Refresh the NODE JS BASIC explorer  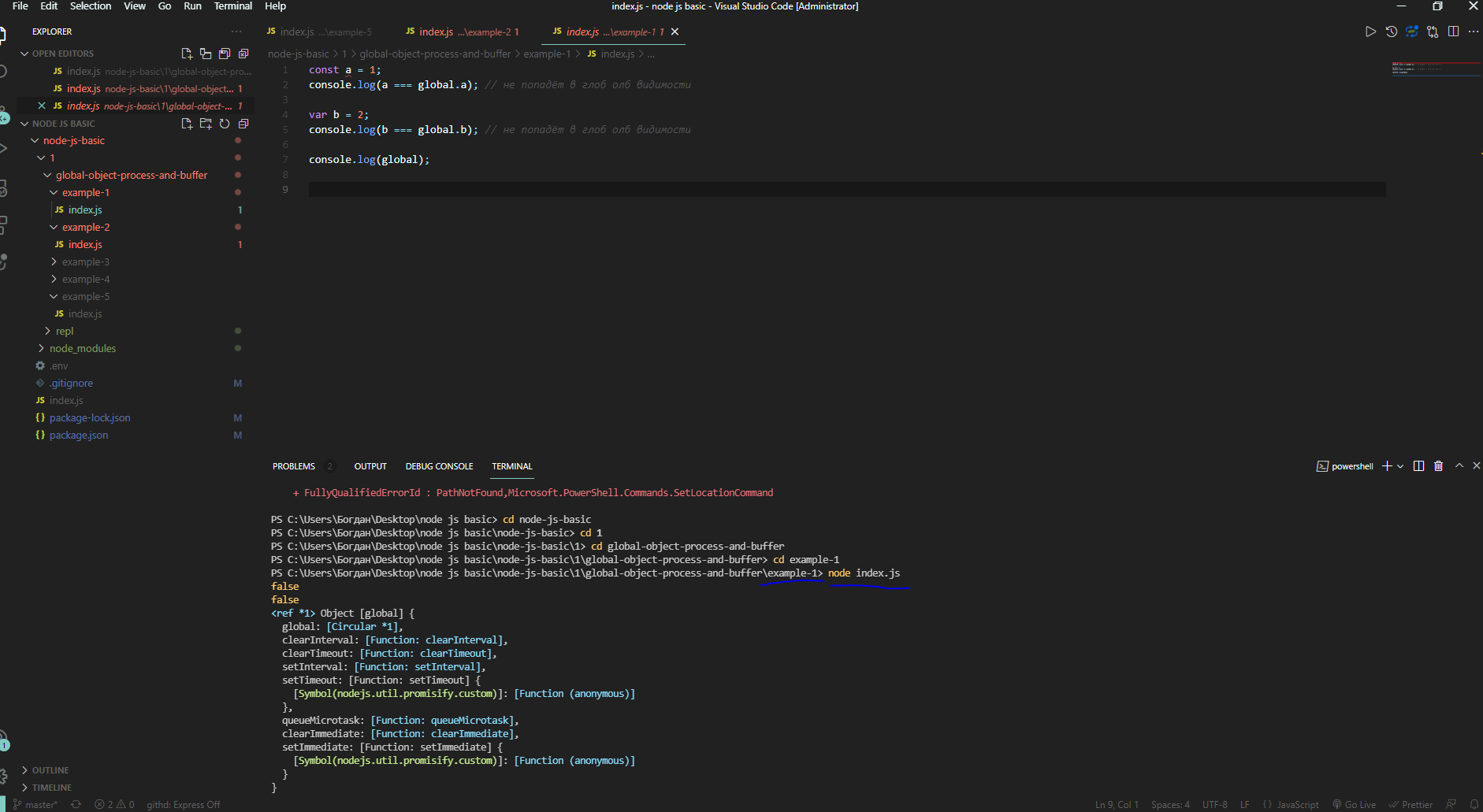coord(225,124)
